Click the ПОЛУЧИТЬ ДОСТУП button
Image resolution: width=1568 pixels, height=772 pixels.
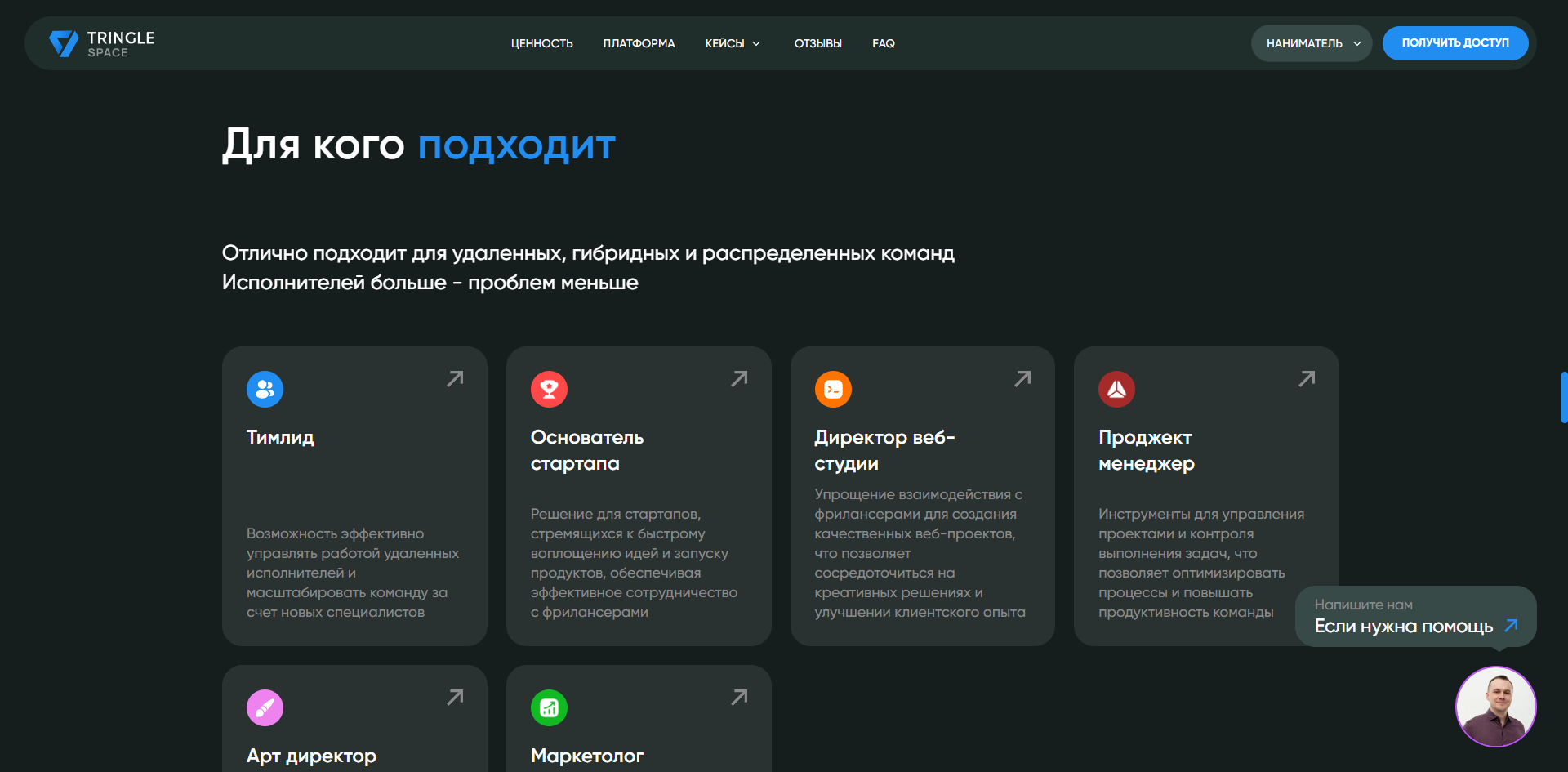pyautogui.click(x=1455, y=42)
